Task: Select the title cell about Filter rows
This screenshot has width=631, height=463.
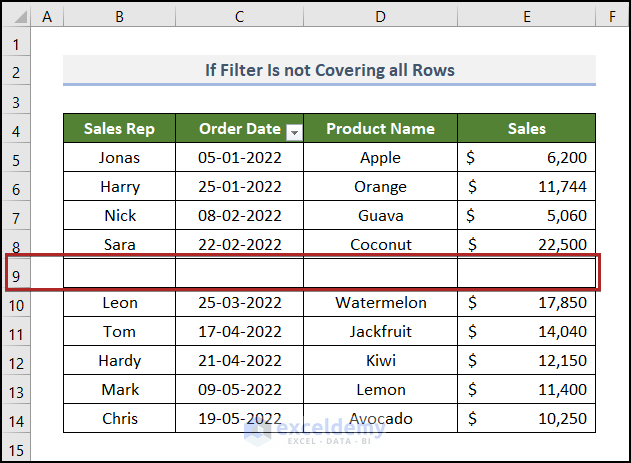Action: pos(329,70)
